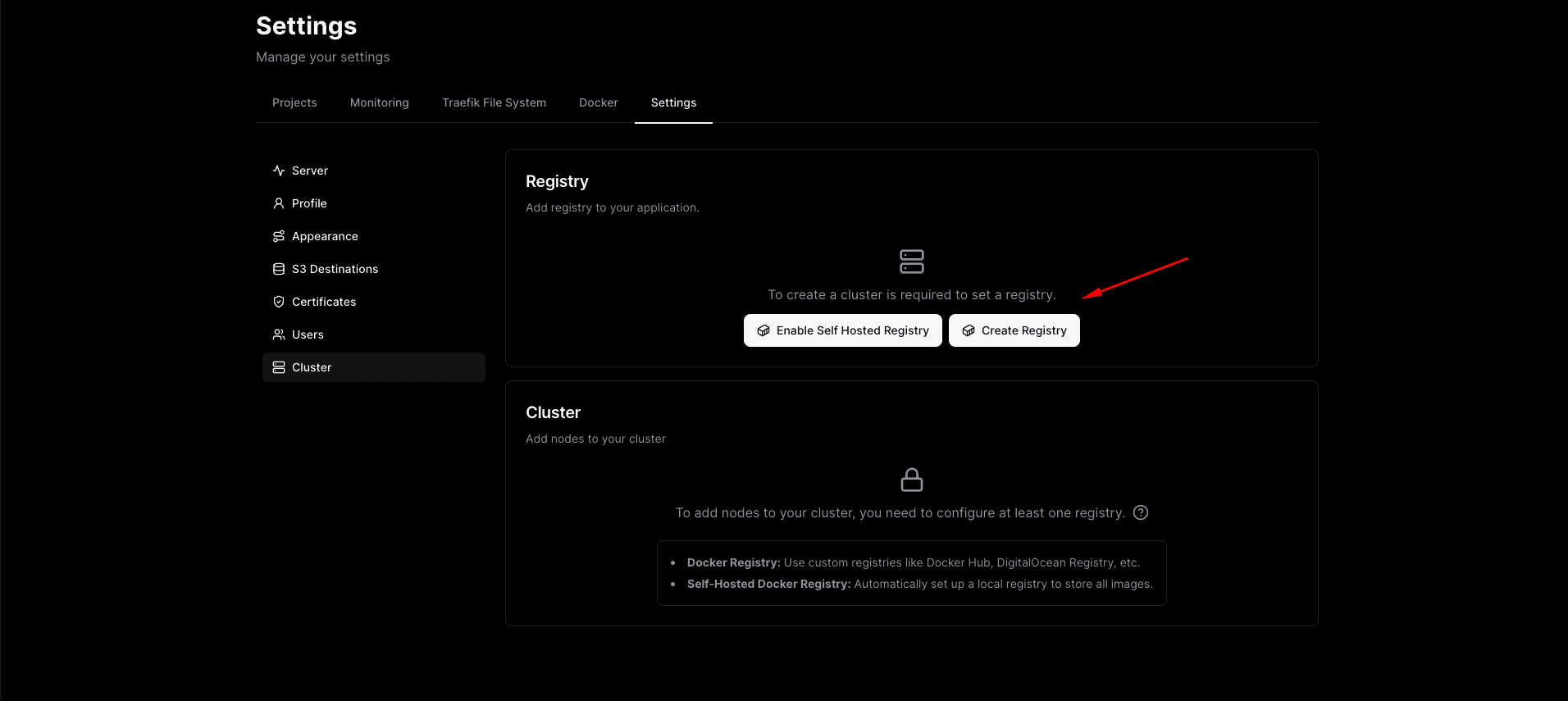Click the 'Docker Registry:' bullet text

tap(734, 562)
